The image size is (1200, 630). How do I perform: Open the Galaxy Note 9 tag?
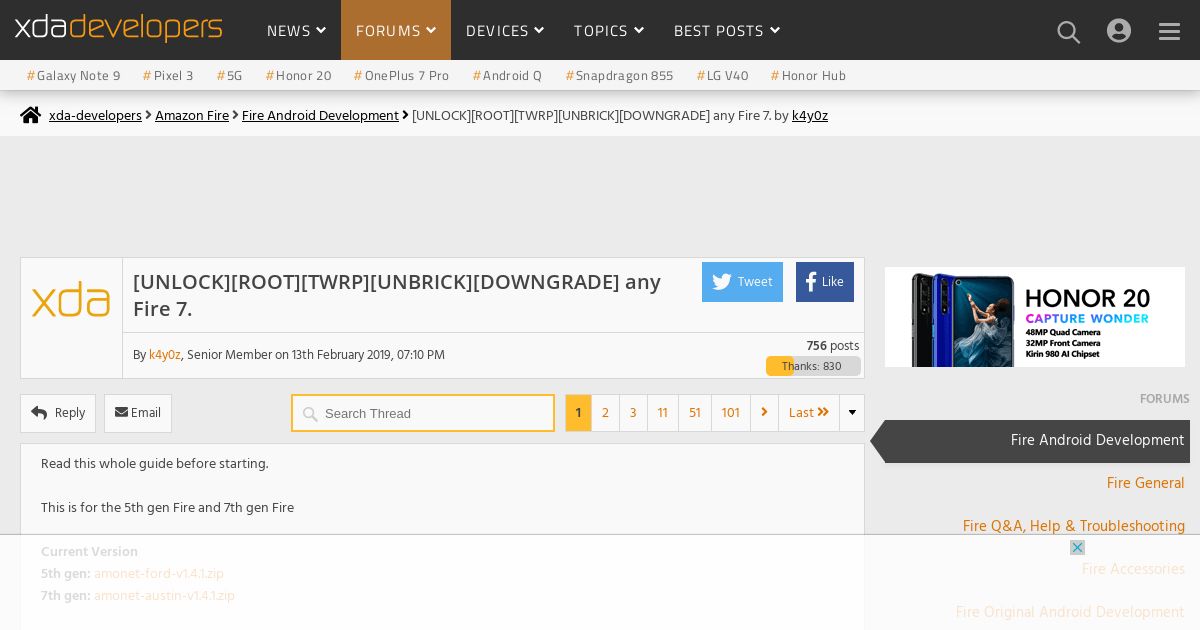(74, 76)
